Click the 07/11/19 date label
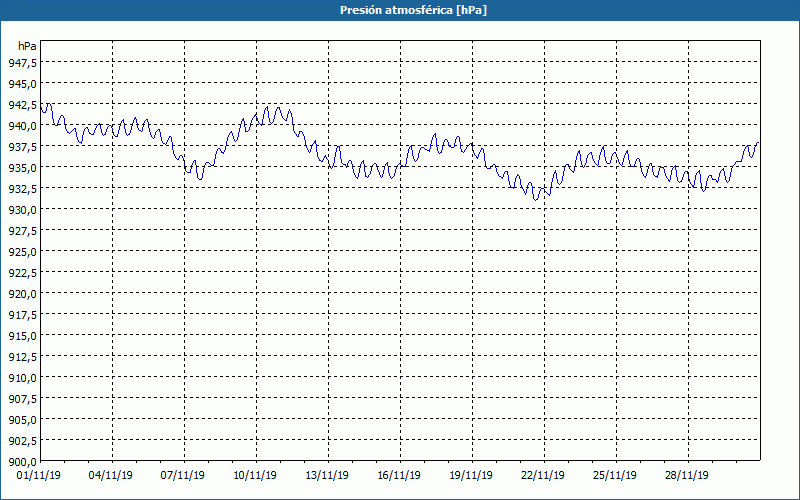Screen dimensions: 800x500 point(183,476)
